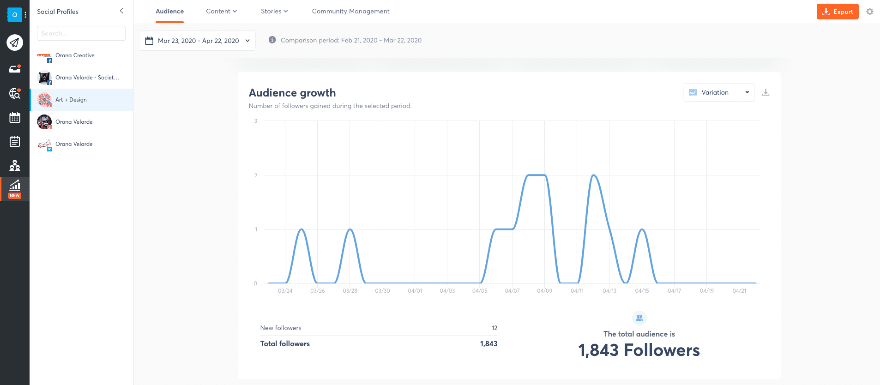Switch to the Audience tab
This screenshot has height=385, width=880.
click(169, 11)
